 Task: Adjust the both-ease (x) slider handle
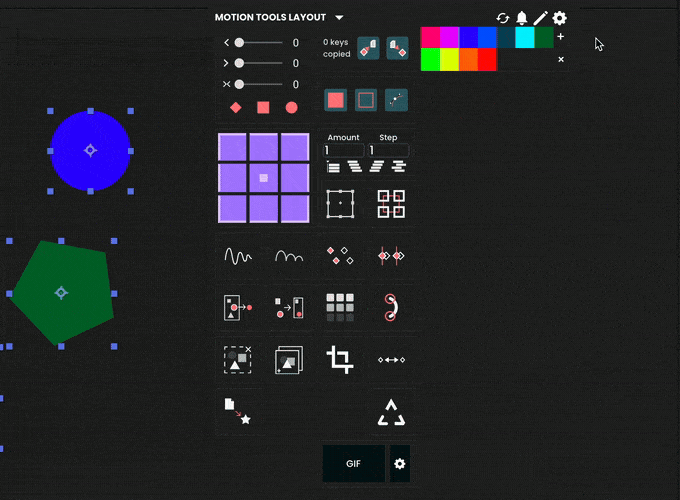pyautogui.click(x=239, y=84)
